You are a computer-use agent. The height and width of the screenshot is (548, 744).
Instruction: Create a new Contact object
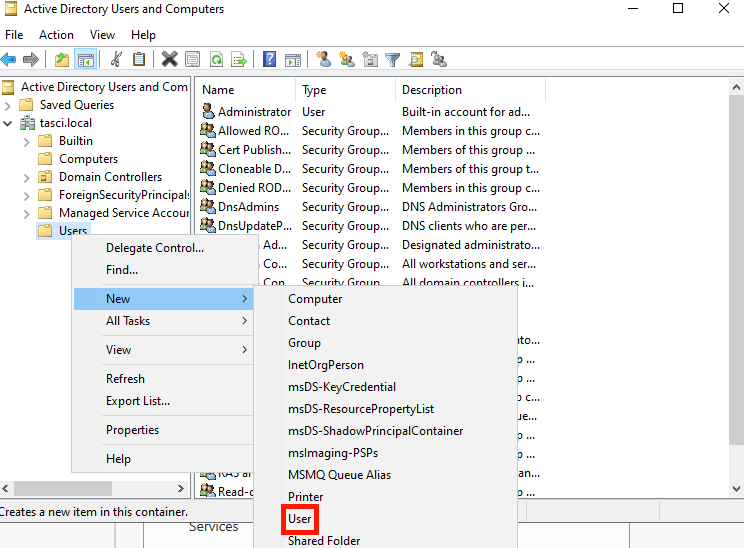385,321
